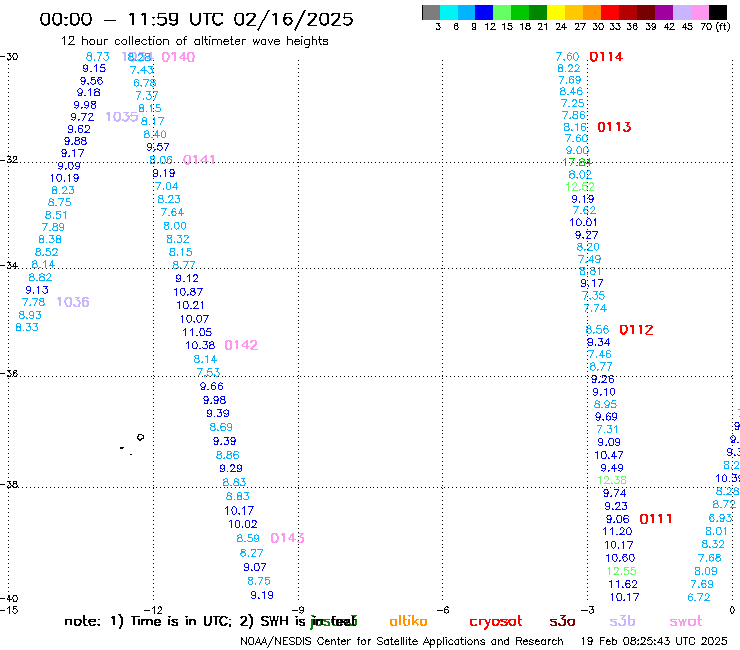Viewport: 740px width, 650px height.
Task: Click the wave height value 8.59
Action: [248, 538]
